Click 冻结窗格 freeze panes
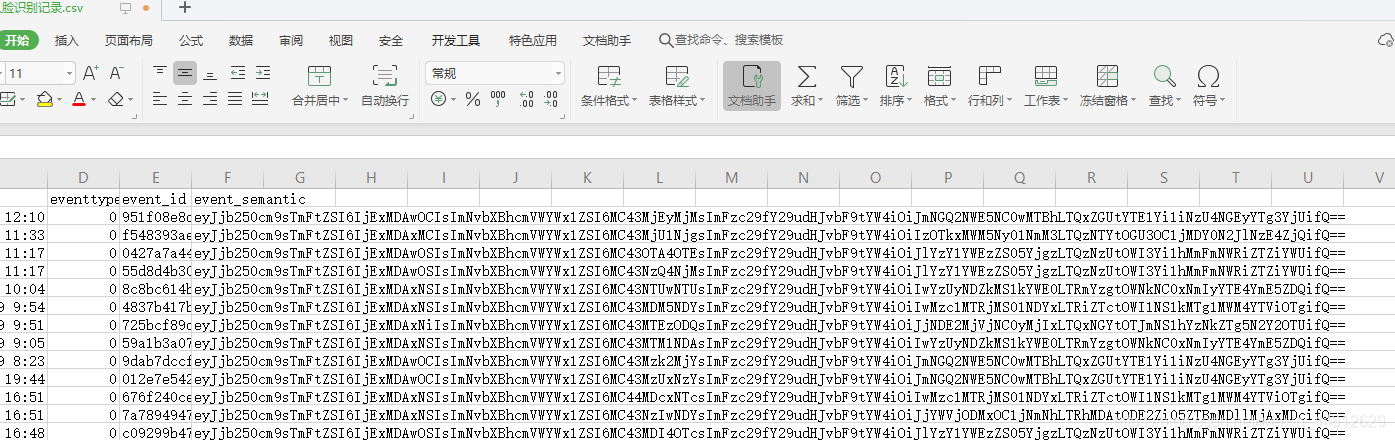 [1107, 85]
